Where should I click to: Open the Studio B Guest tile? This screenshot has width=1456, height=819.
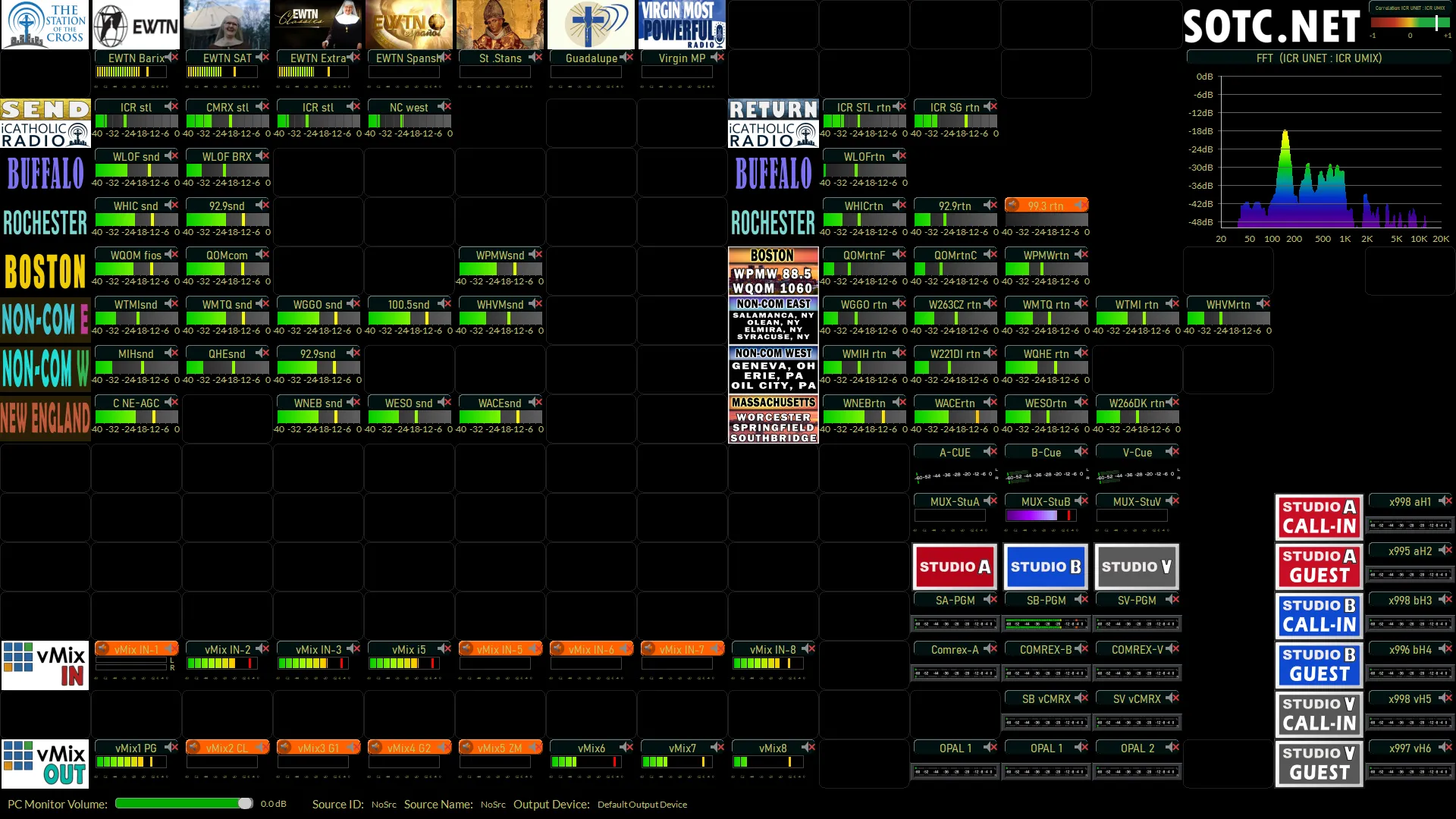pyautogui.click(x=1319, y=665)
